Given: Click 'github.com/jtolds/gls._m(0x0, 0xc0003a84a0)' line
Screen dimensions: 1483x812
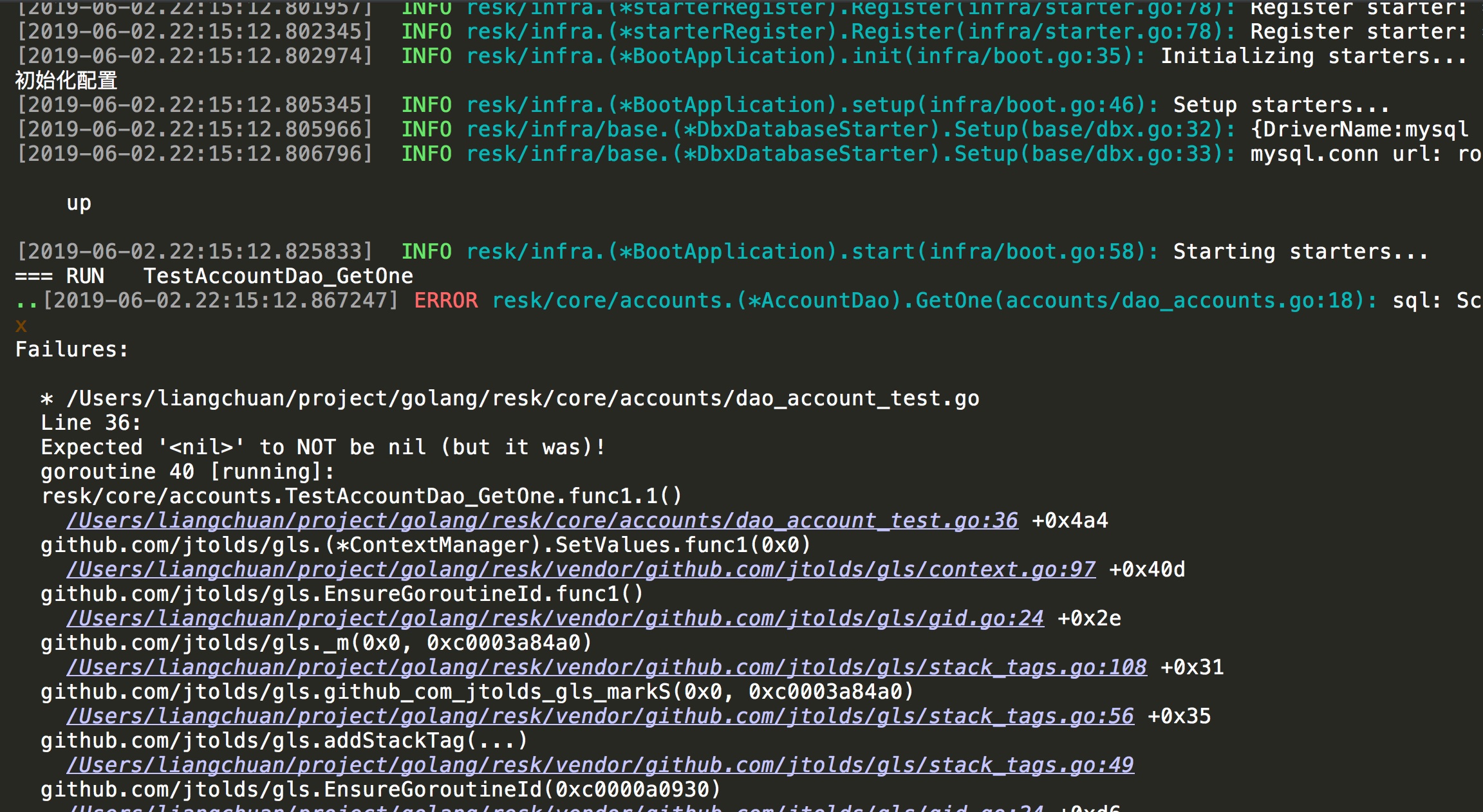Looking at the screenshot, I should click(x=317, y=642).
